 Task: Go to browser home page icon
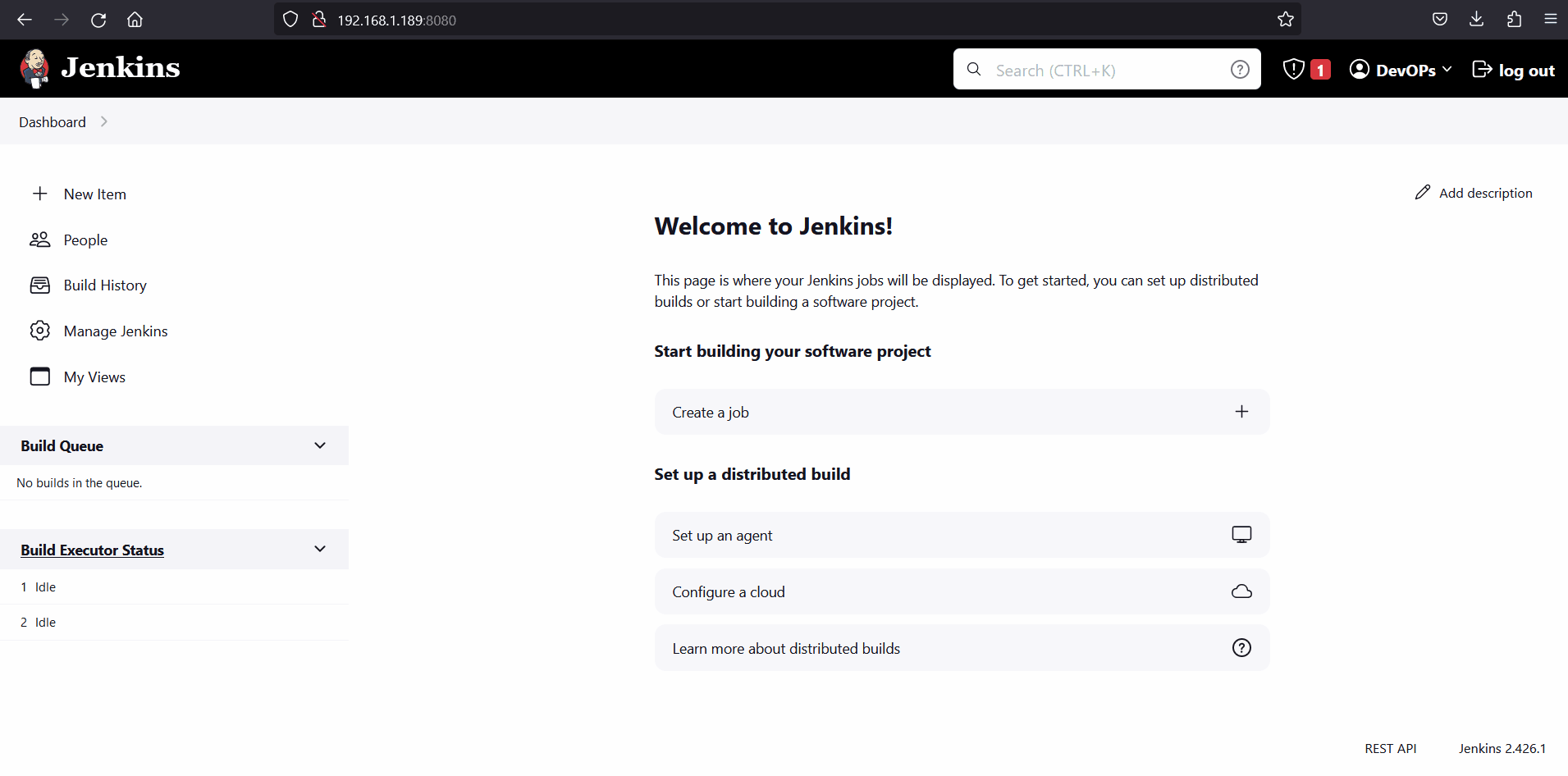coord(135,20)
